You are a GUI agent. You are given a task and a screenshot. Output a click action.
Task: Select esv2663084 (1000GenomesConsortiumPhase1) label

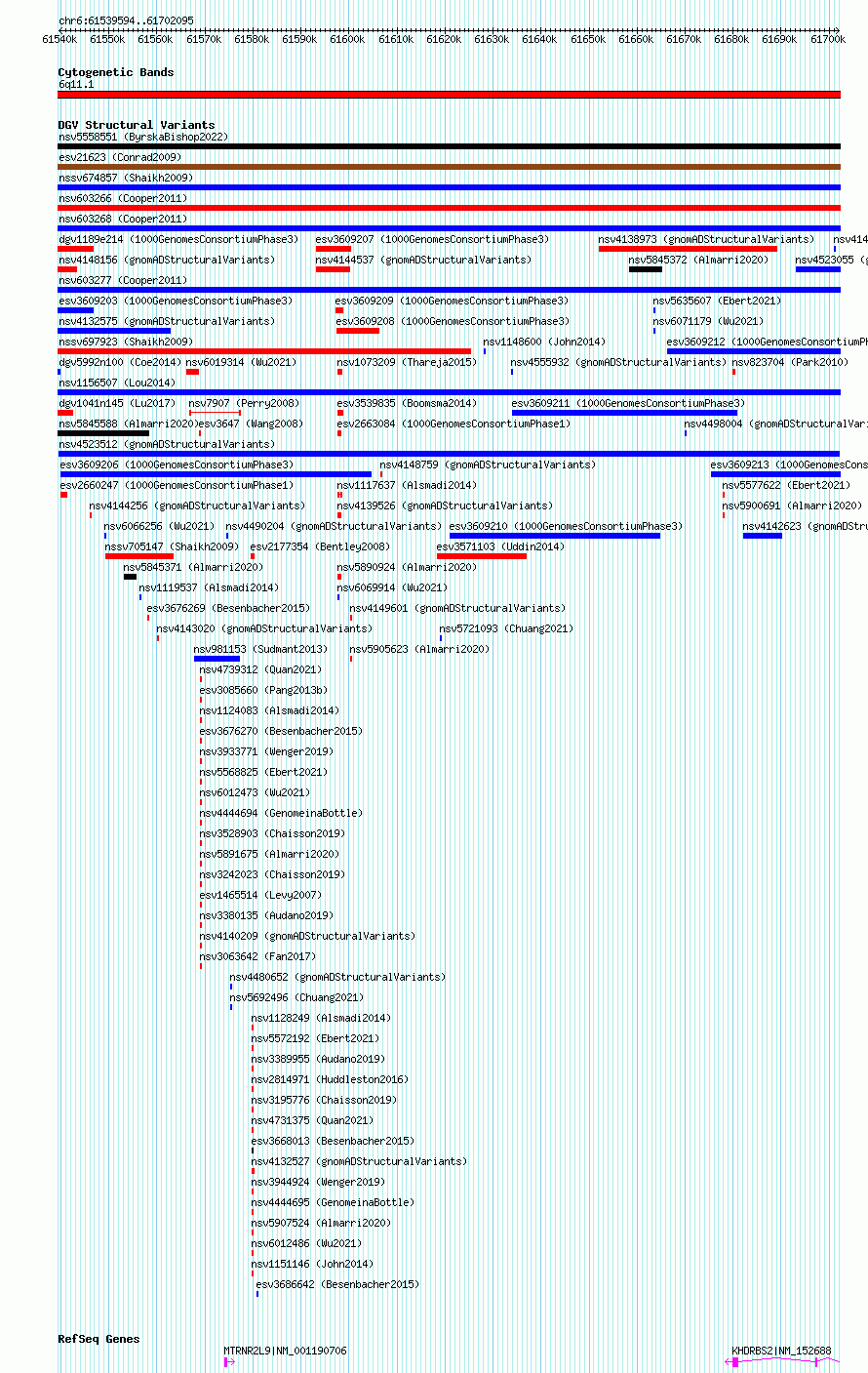click(454, 424)
